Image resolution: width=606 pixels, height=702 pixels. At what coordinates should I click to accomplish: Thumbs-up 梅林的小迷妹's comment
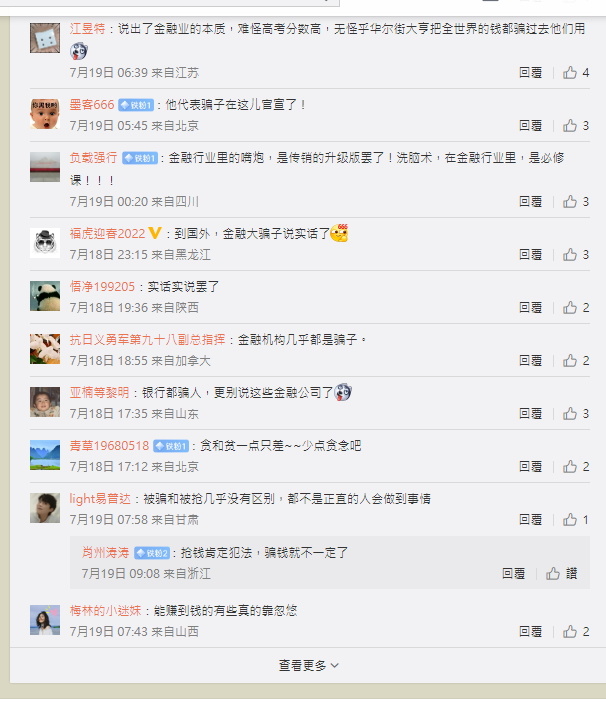(576, 632)
